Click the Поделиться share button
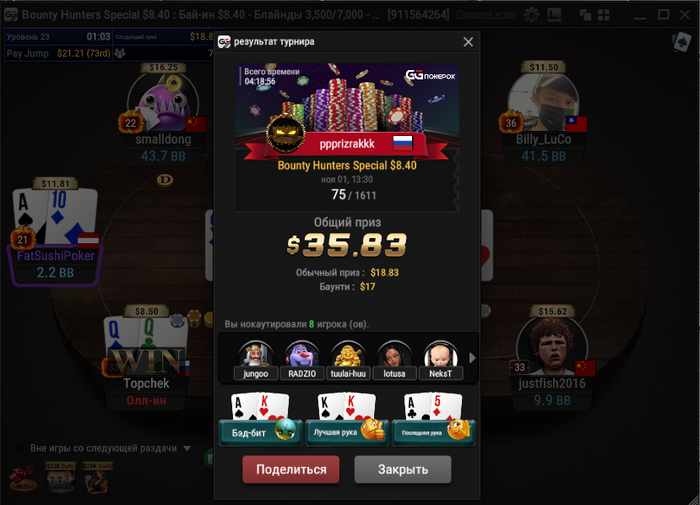The width and height of the screenshot is (700, 505). [x=291, y=469]
